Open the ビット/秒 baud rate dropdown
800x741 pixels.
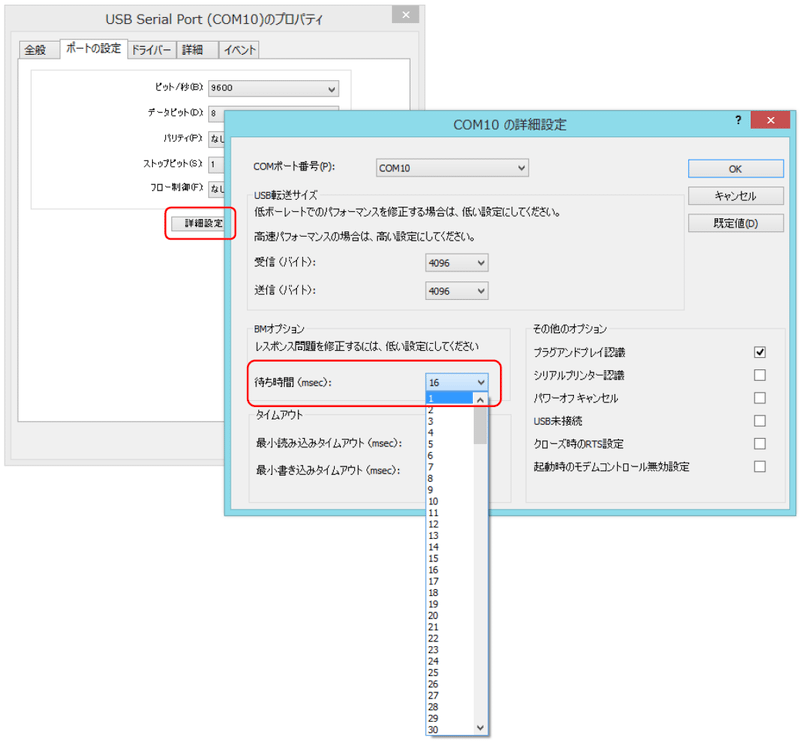(274, 88)
